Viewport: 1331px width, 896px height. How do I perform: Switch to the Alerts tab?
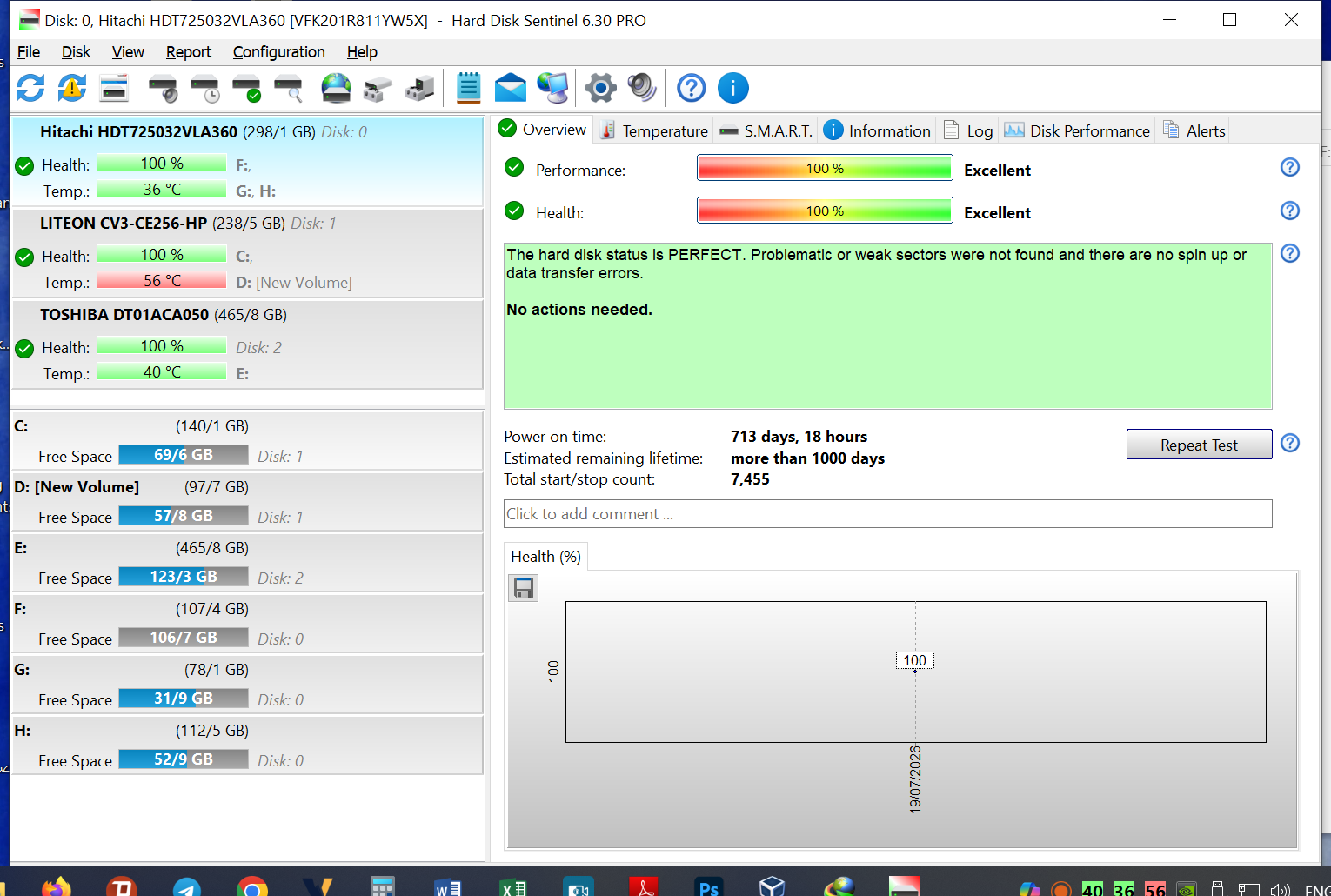tap(1194, 130)
